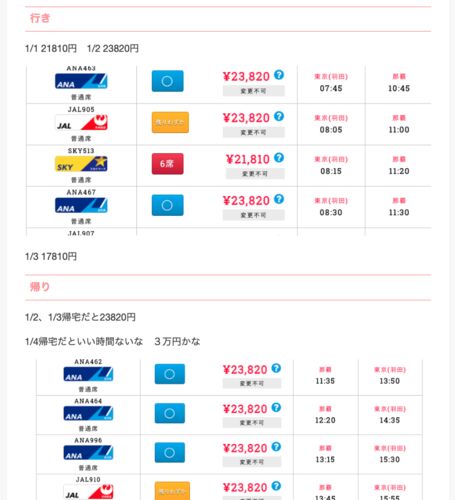Click the JAL905 airline logo
Screen dimensions: 455x500
[81, 122]
